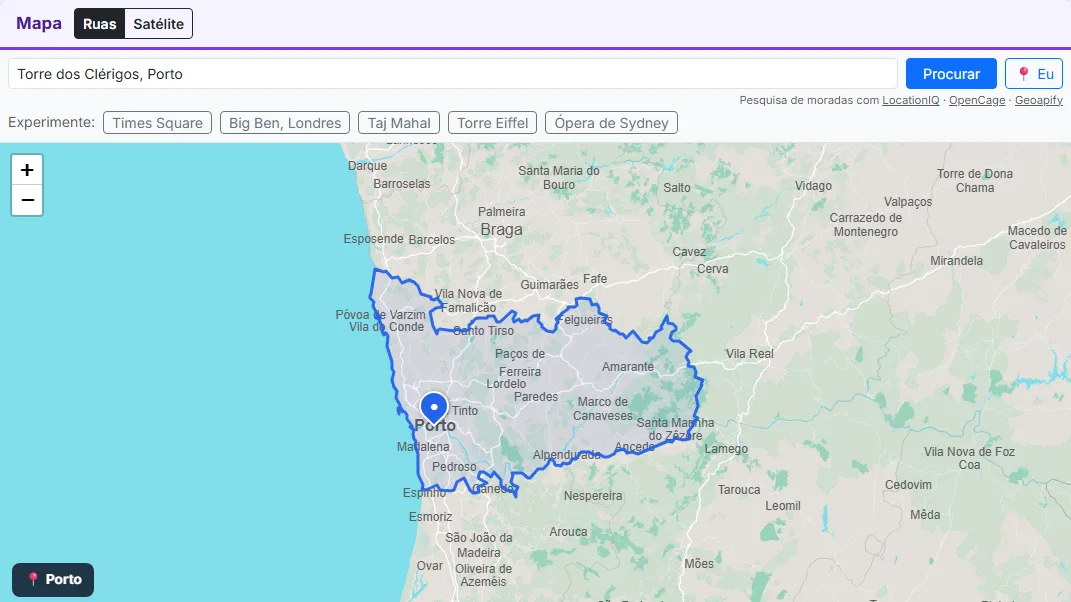Click the Vidago label on map

(x=813, y=186)
